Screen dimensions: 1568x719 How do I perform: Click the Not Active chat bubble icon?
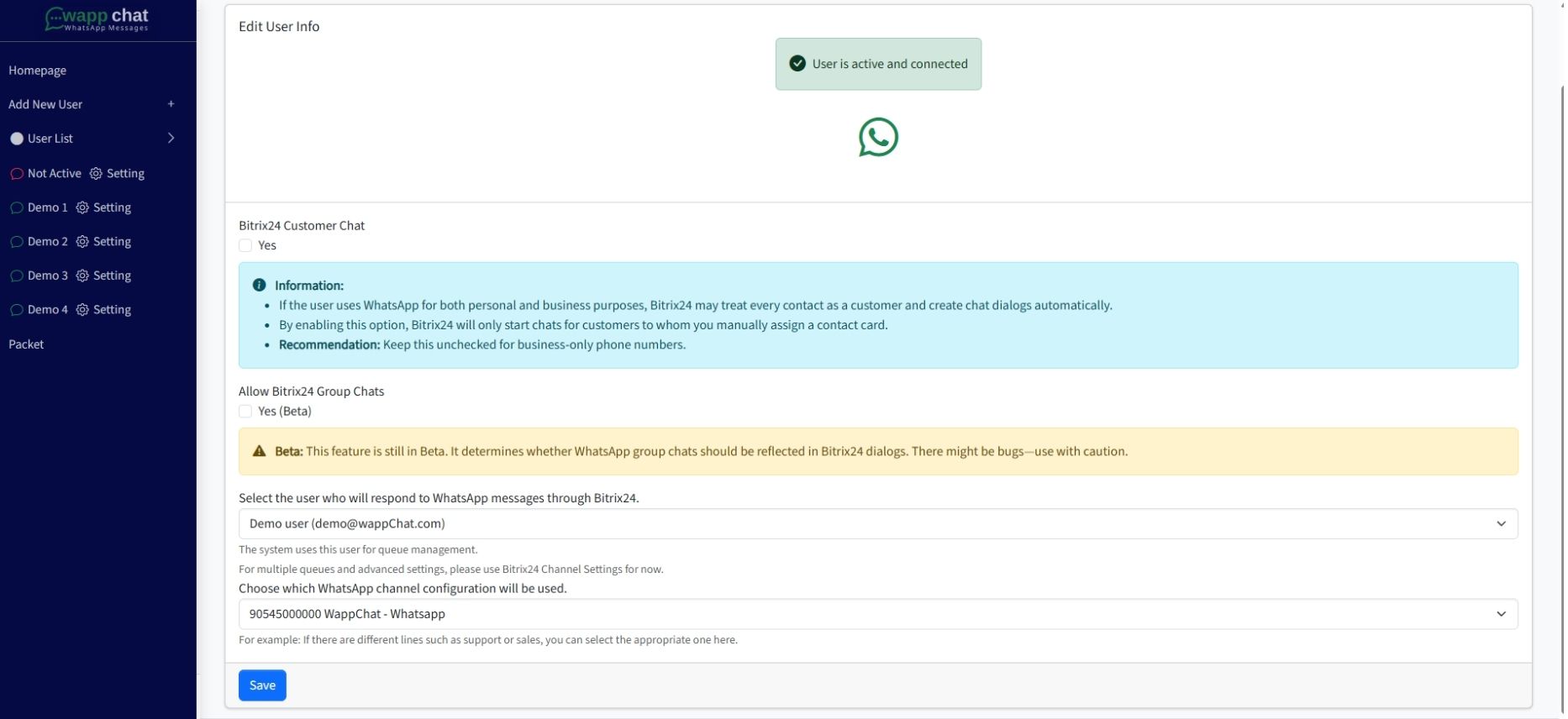[16, 174]
